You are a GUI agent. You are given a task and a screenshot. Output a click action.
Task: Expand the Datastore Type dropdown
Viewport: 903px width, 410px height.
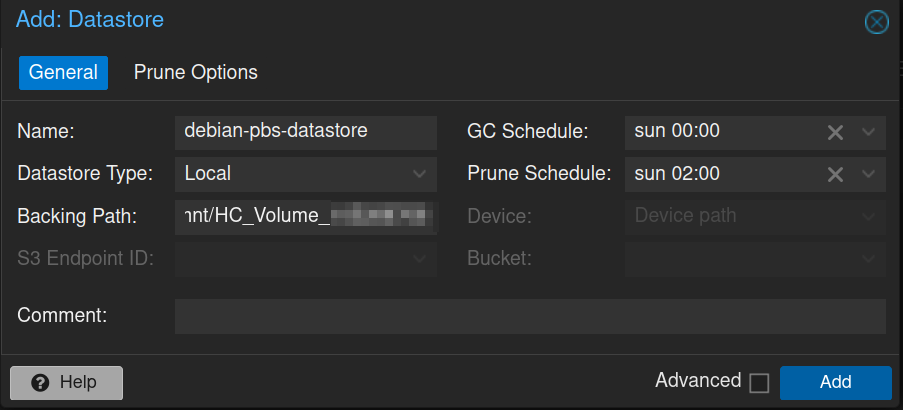419,174
